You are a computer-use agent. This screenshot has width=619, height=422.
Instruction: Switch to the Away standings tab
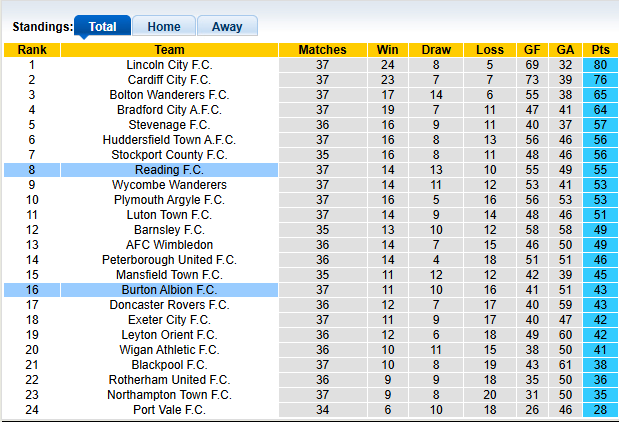(x=227, y=27)
